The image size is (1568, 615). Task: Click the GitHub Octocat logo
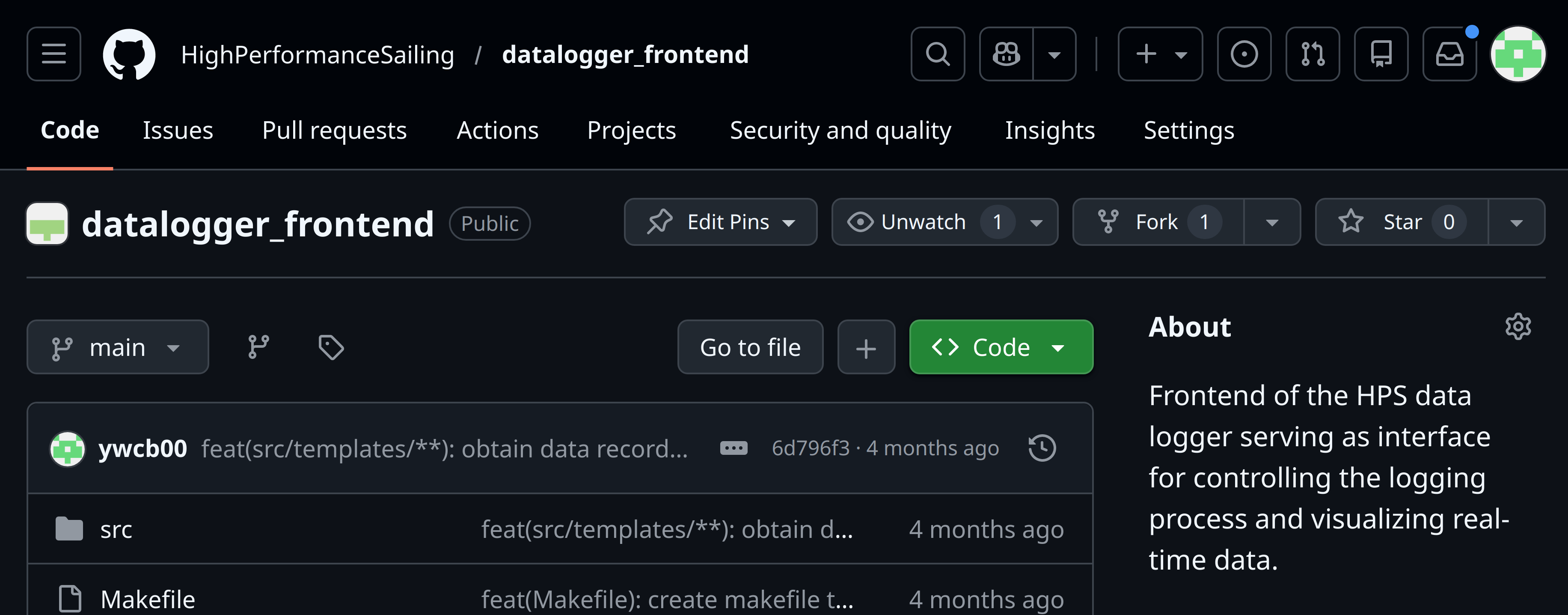(128, 54)
